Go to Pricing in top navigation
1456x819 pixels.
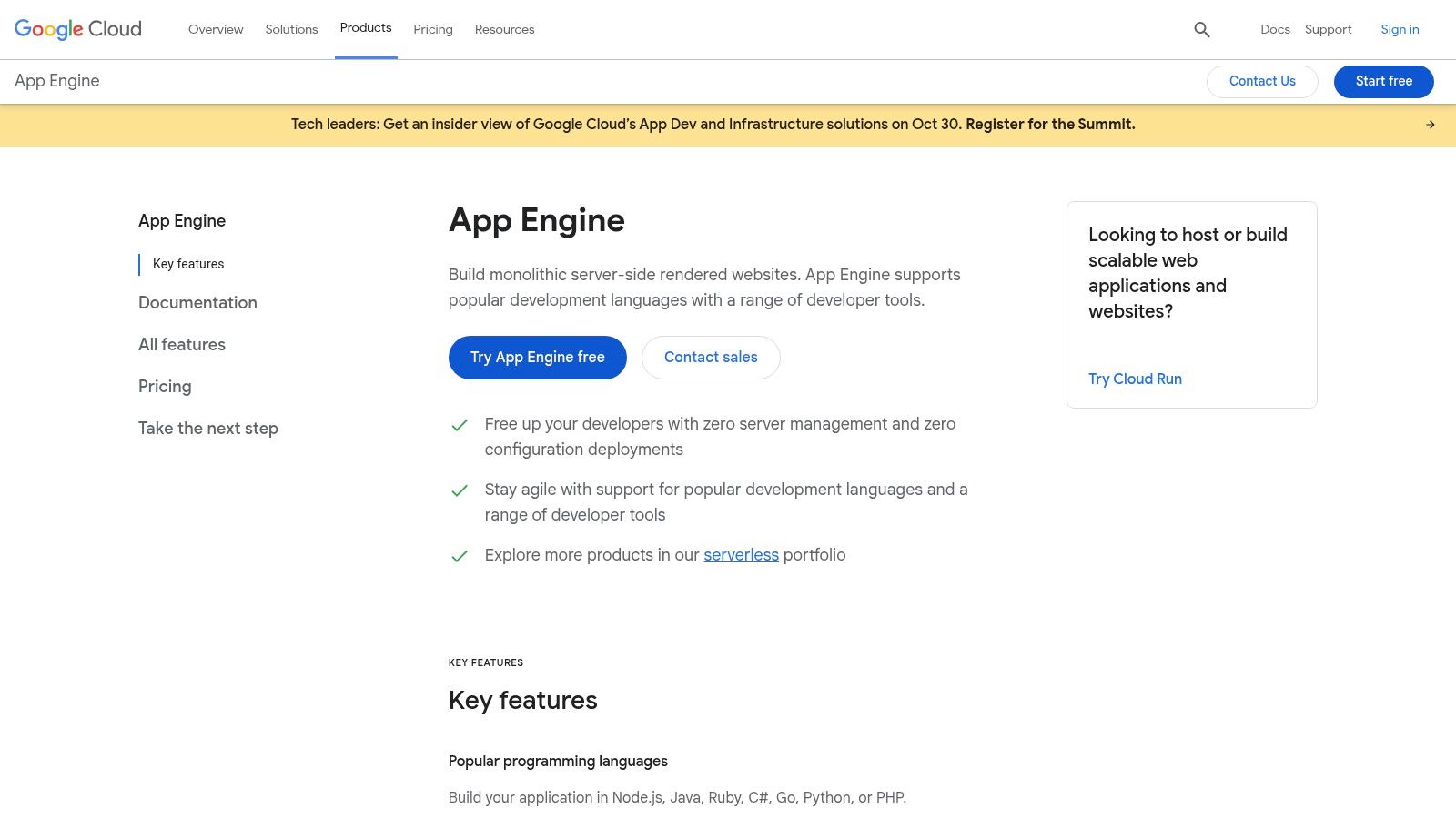pos(432,29)
